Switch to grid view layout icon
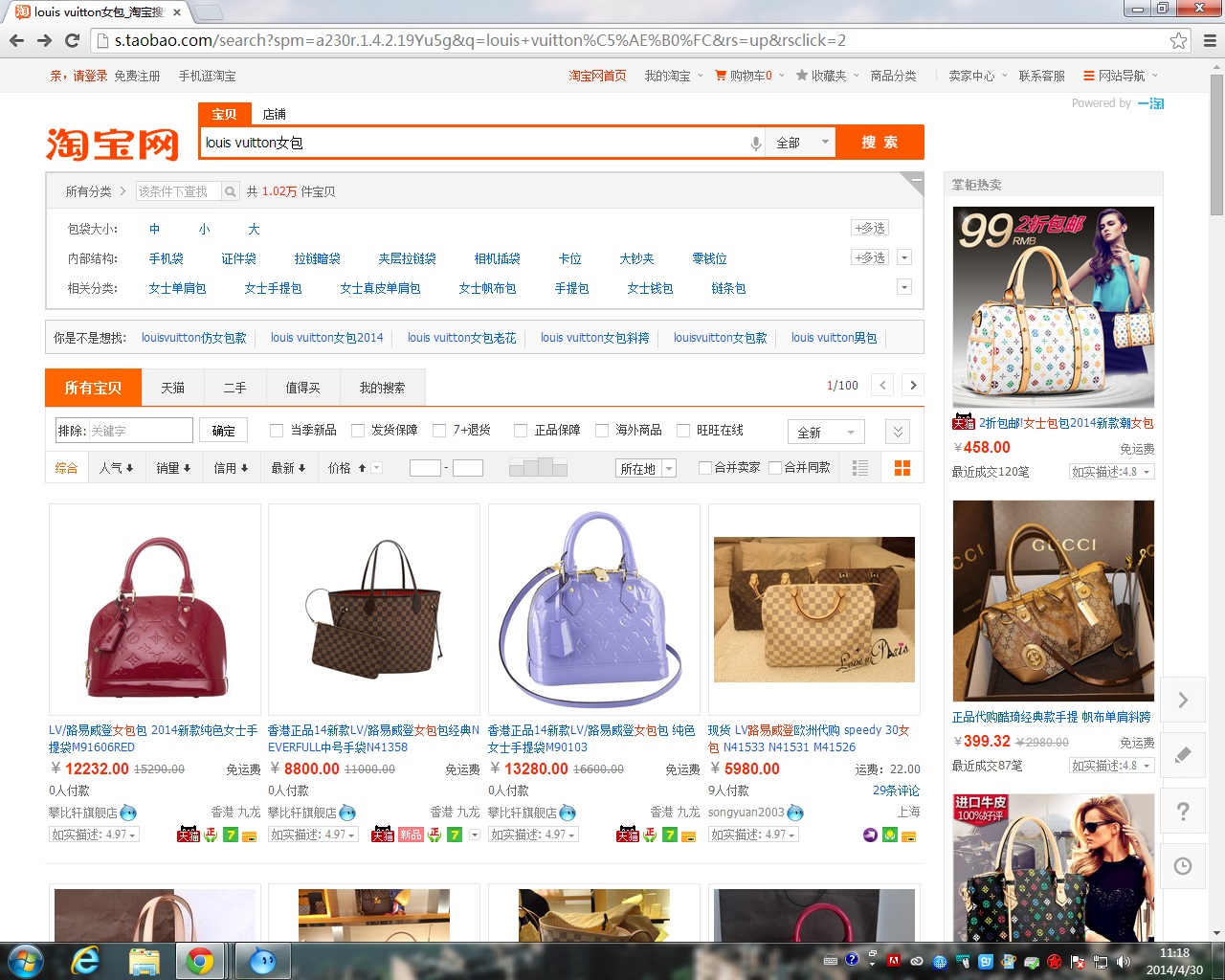Viewport: 1225px width, 980px height. pos(902,468)
